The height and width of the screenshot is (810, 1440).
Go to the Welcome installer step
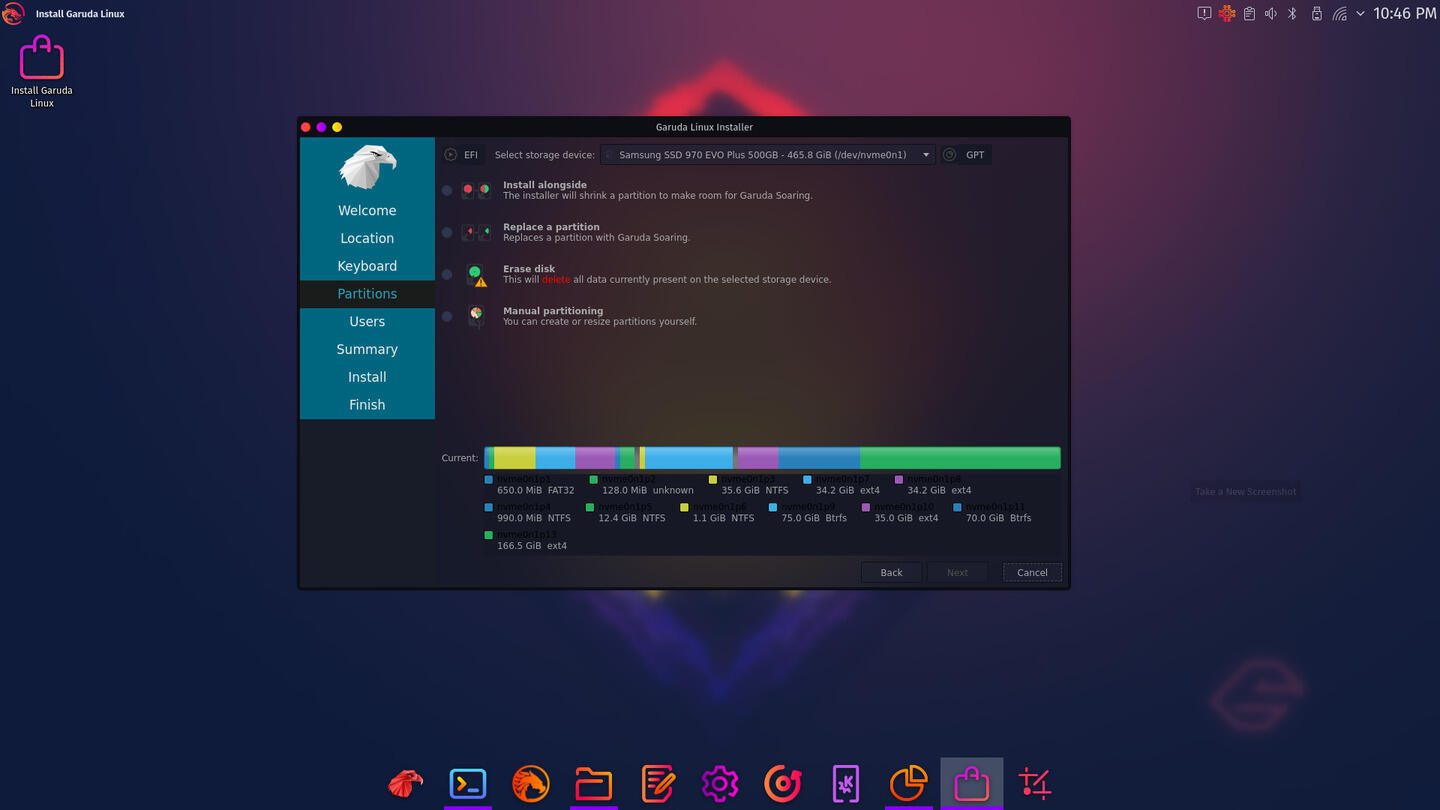(367, 210)
